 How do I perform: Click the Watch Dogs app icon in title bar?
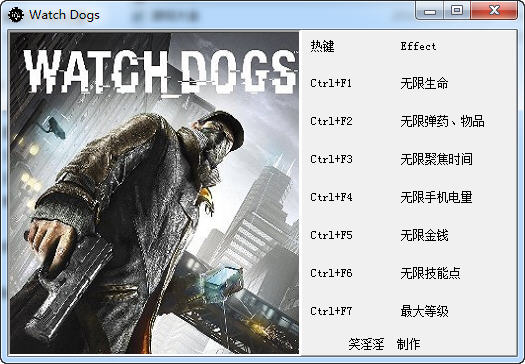click(16, 15)
